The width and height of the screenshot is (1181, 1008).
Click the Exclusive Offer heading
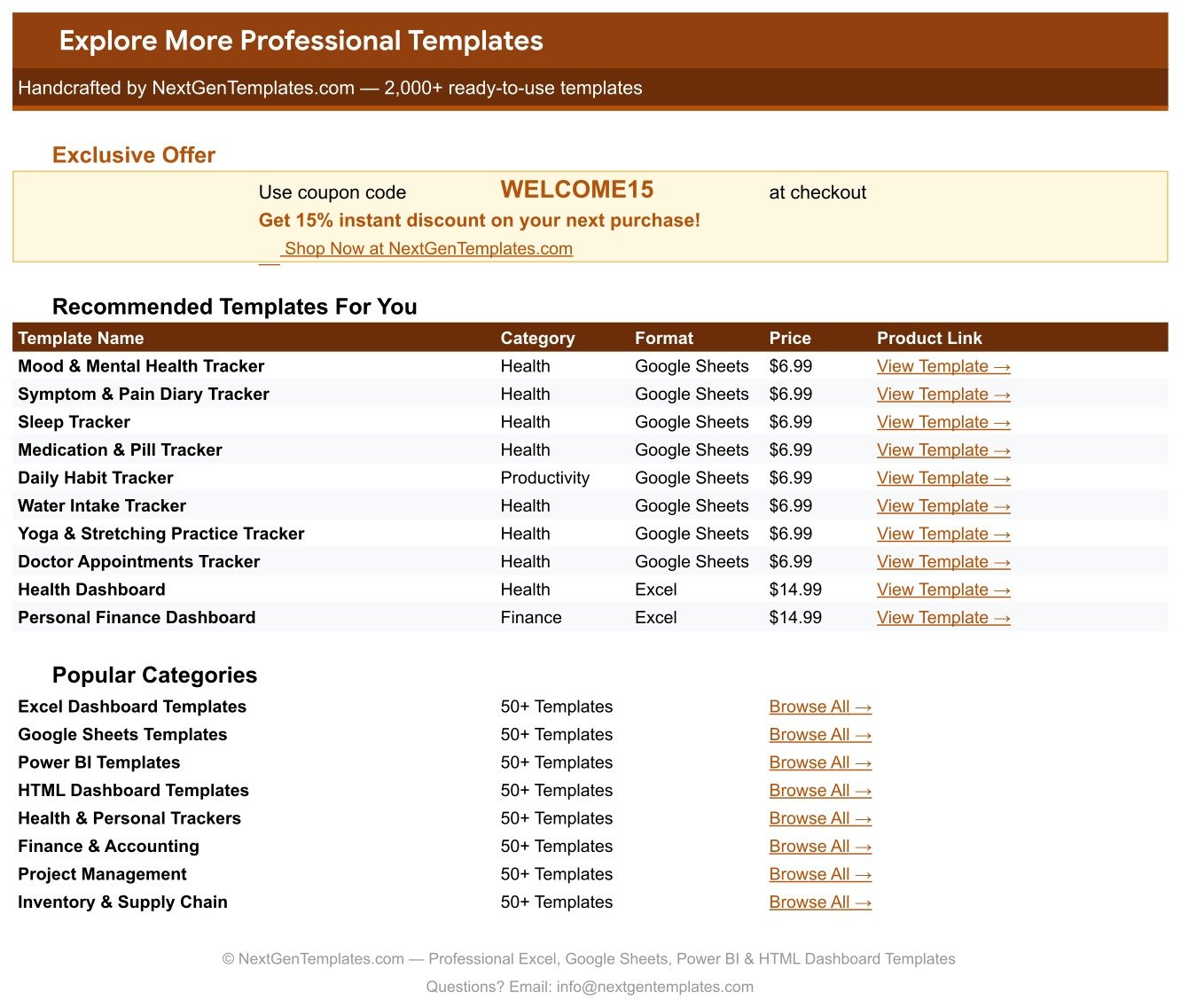pos(134,155)
